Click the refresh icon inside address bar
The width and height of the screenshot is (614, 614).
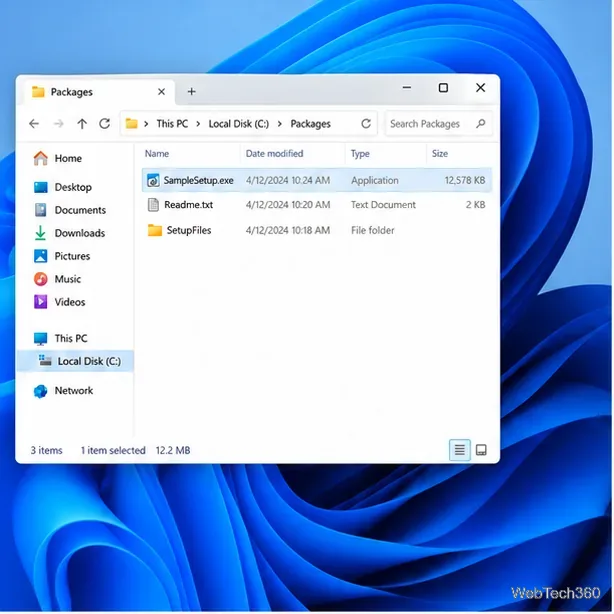pyautogui.click(x=366, y=124)
